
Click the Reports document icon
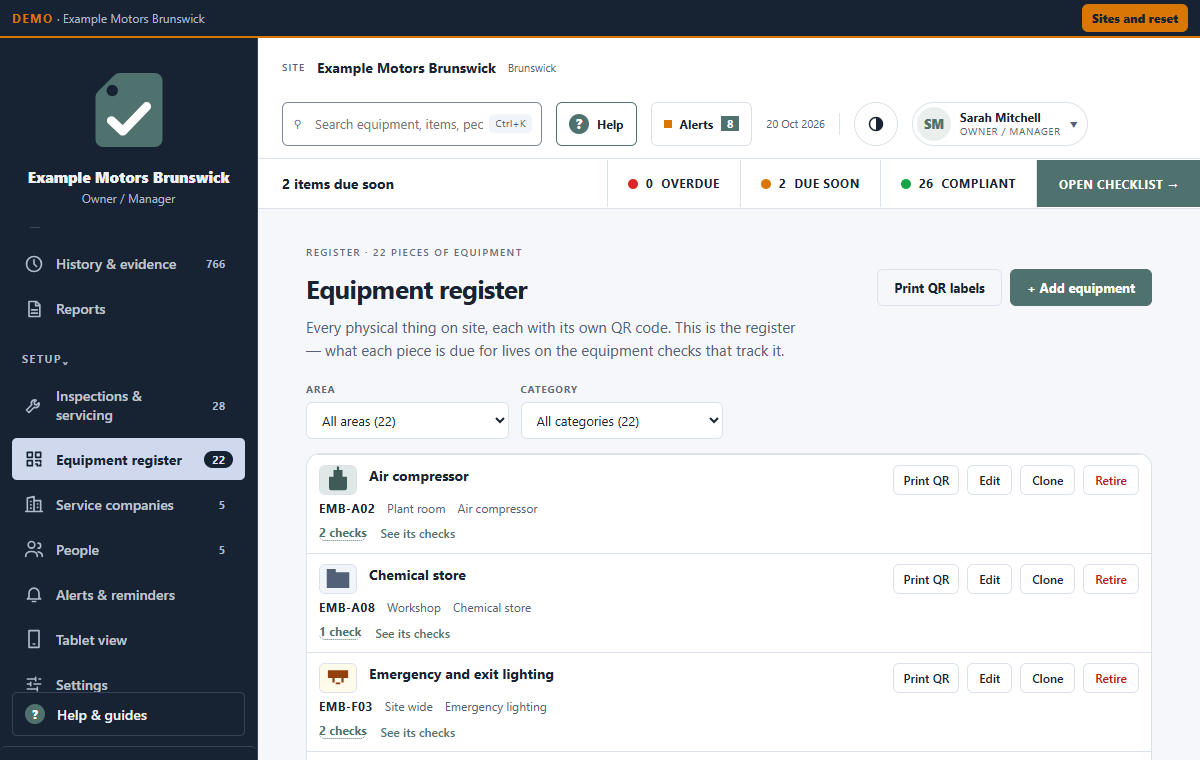click(x=34, y=309)
